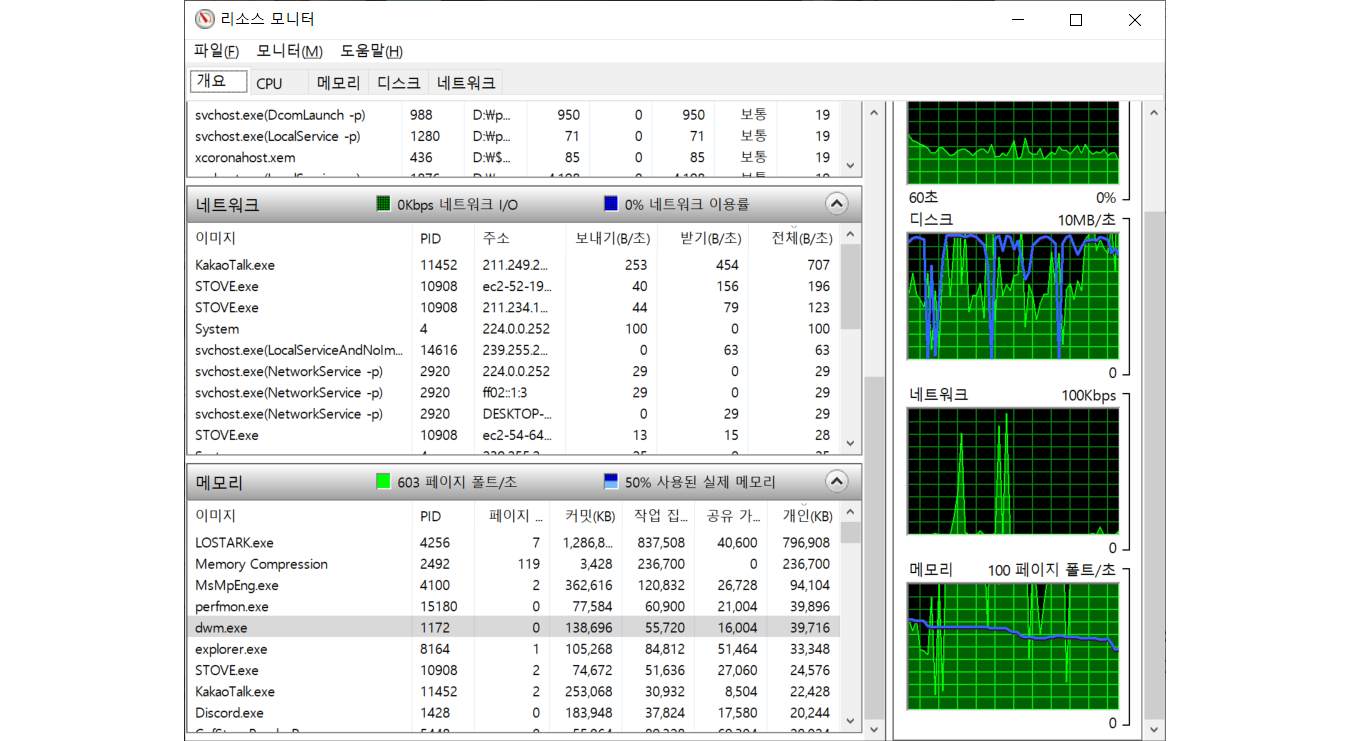Collapse the 네트워크 section with its chevron

(x=837, y=204)
